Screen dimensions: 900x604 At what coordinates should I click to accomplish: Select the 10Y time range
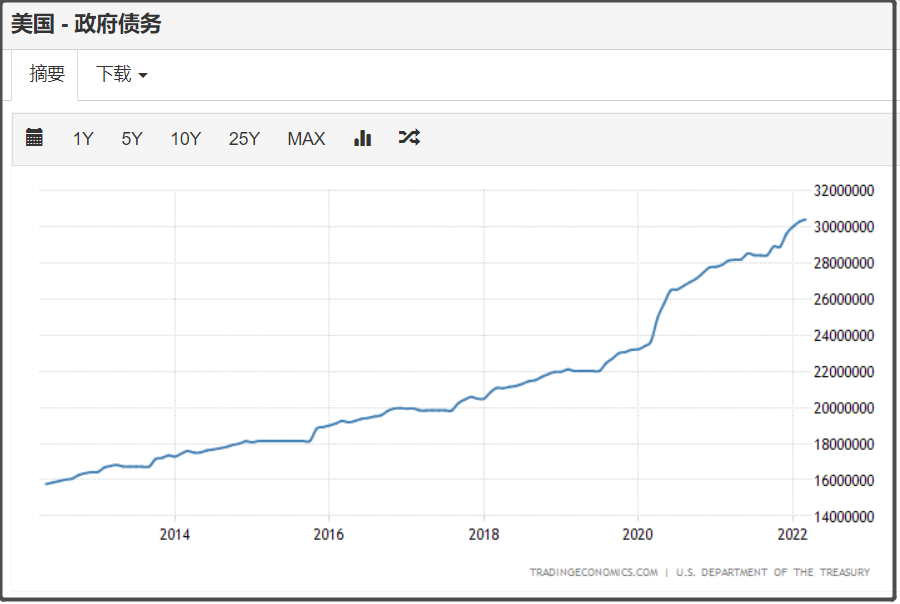186,138
